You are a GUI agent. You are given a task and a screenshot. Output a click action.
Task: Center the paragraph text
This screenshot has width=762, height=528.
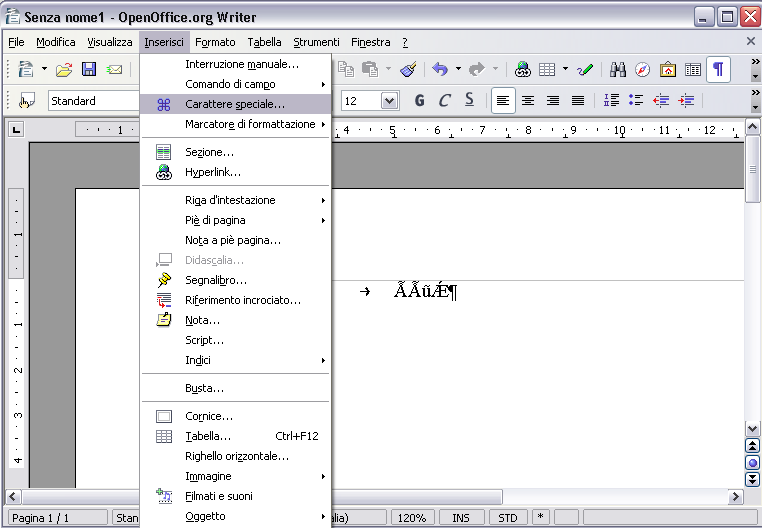click(x=528, y=101)
